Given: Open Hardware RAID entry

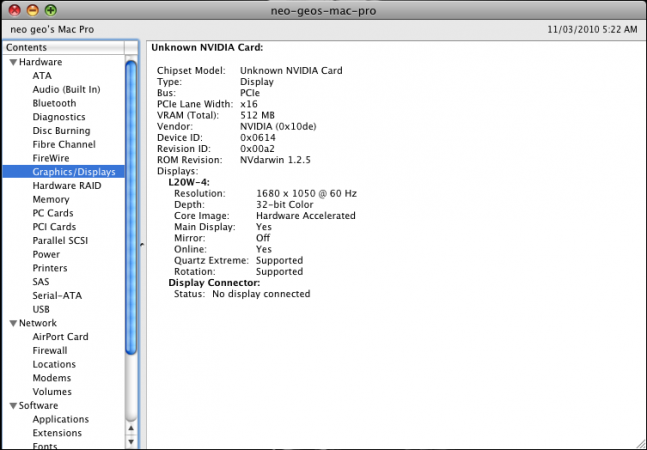Looking at the screenshot, I should tap(67, 186).
